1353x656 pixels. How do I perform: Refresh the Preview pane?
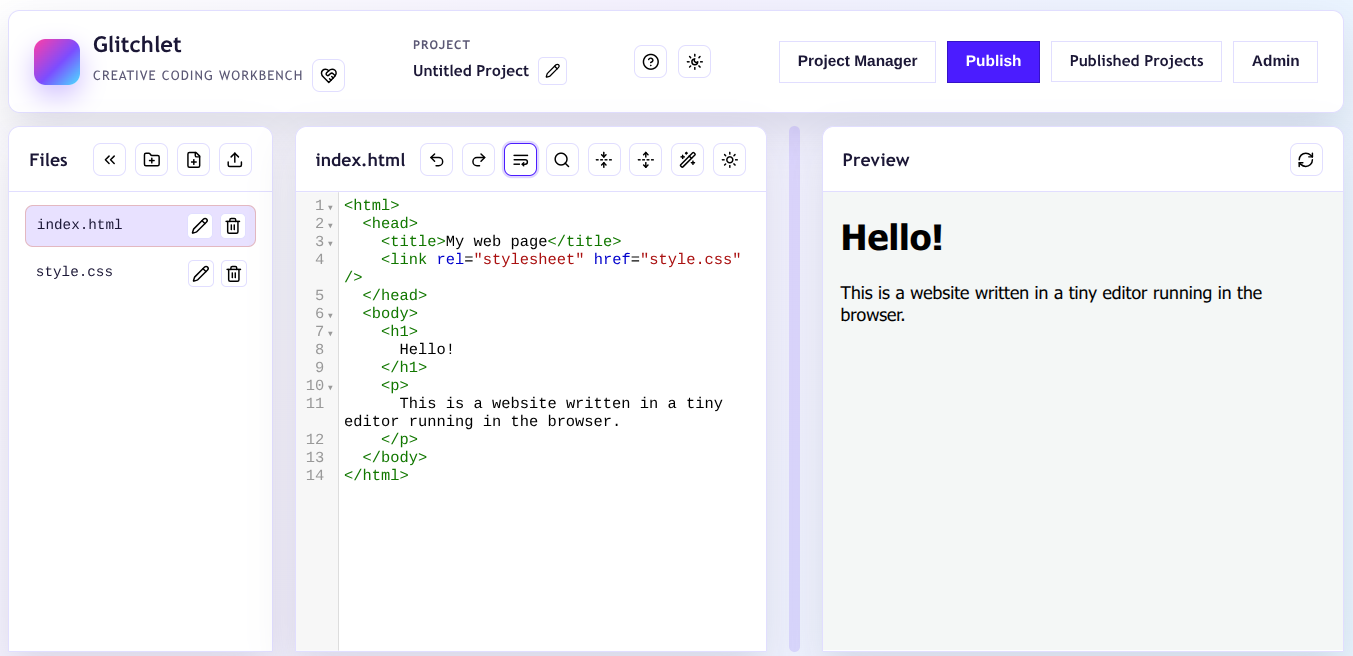click(1306, 160)
